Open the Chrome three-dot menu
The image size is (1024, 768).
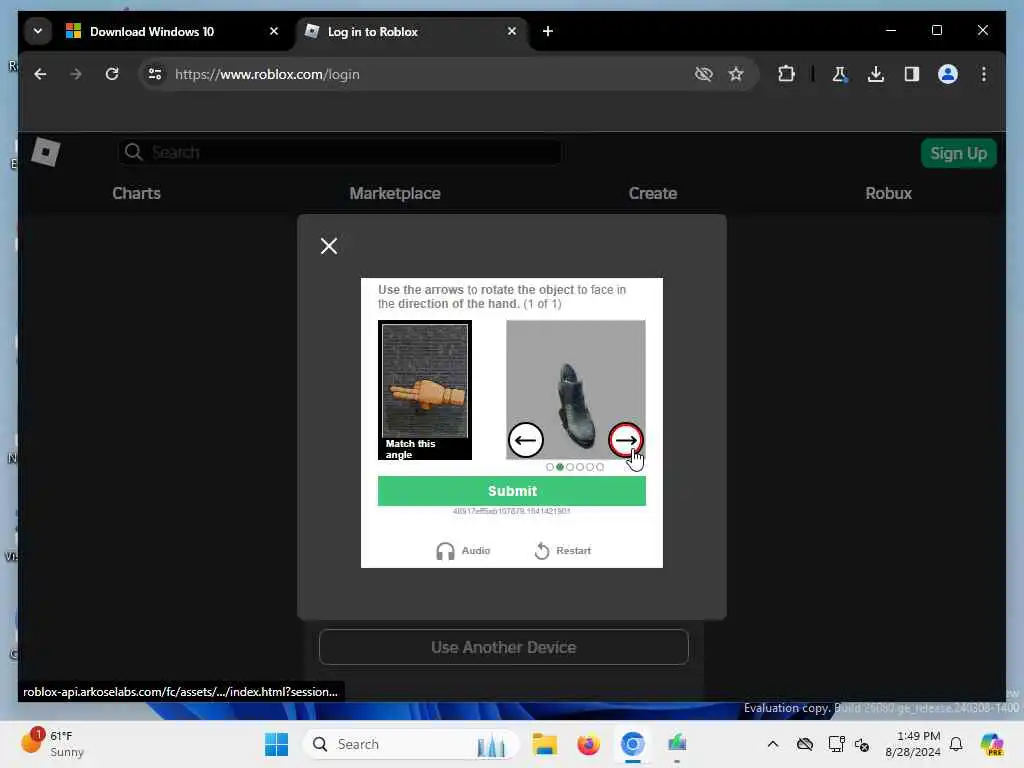(984, 74)
